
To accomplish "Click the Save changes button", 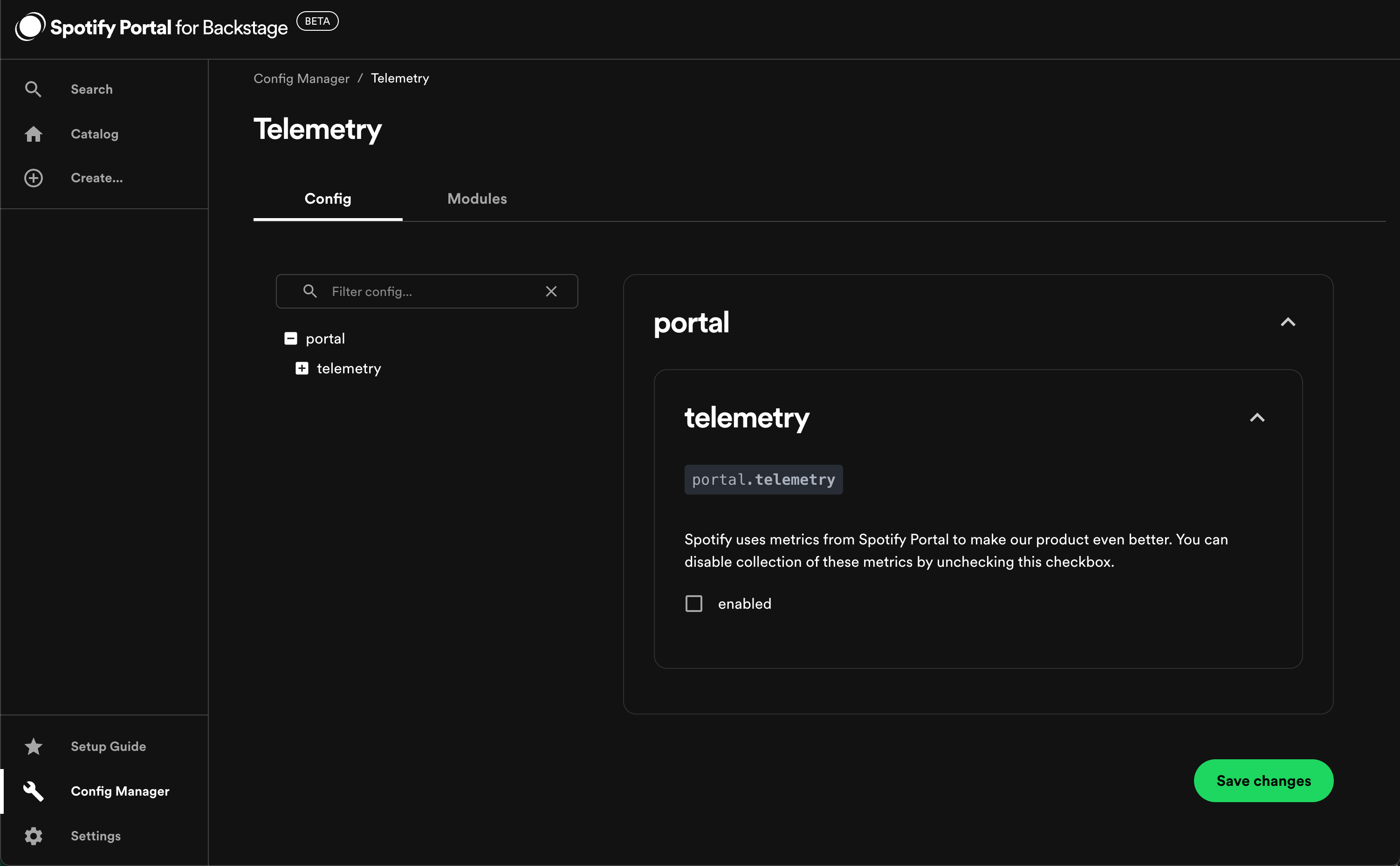I will tap(1263, 780).
